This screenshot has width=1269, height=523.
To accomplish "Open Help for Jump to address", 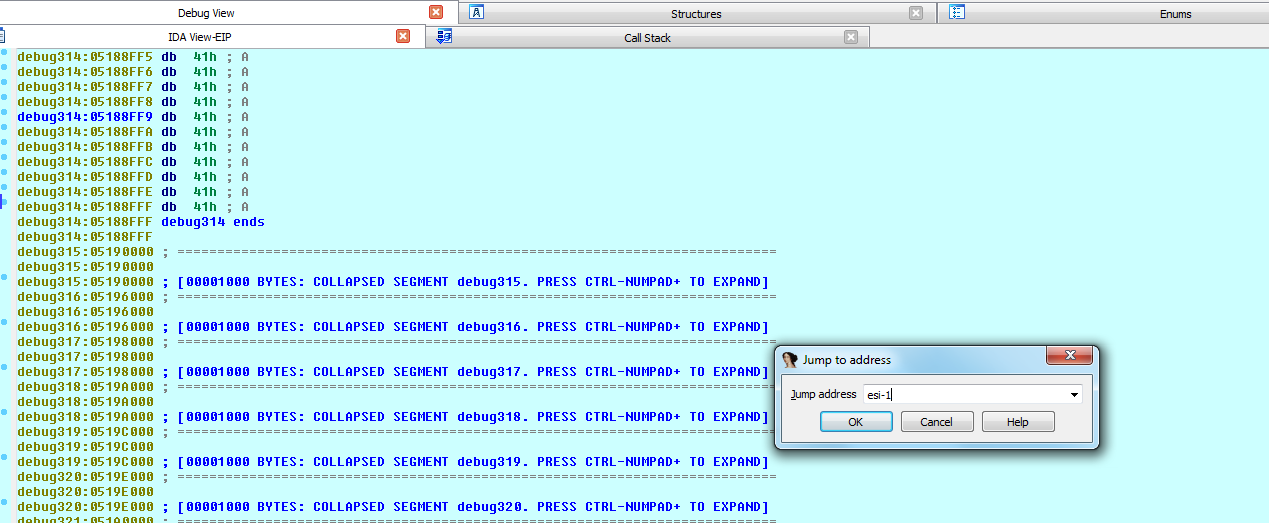I will tap(1018, 422).
